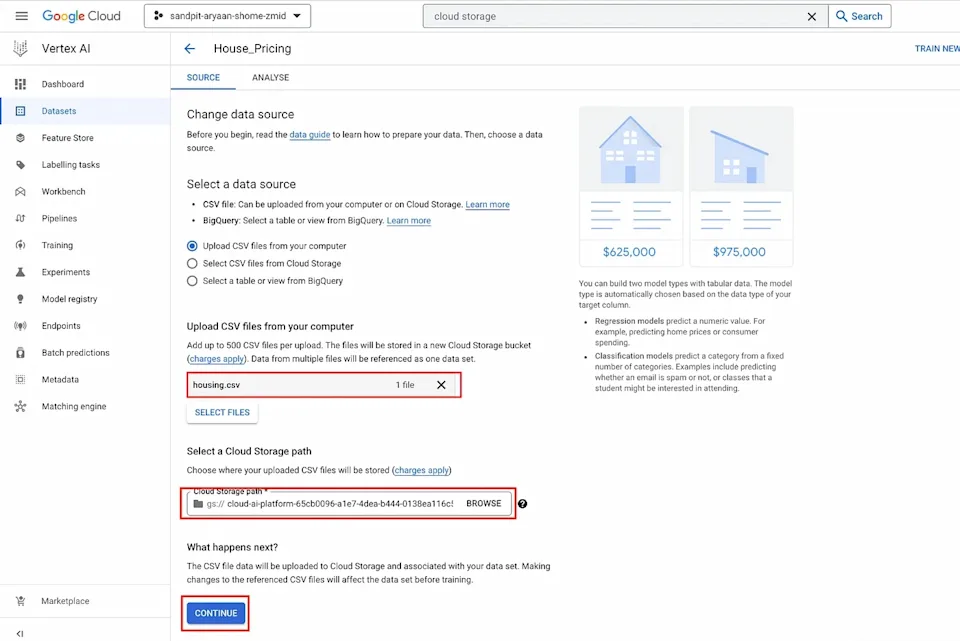The width and height of the screenshot is (960, 641).
Task: Open the project selector dropdown
Action: tap(227, 16)
